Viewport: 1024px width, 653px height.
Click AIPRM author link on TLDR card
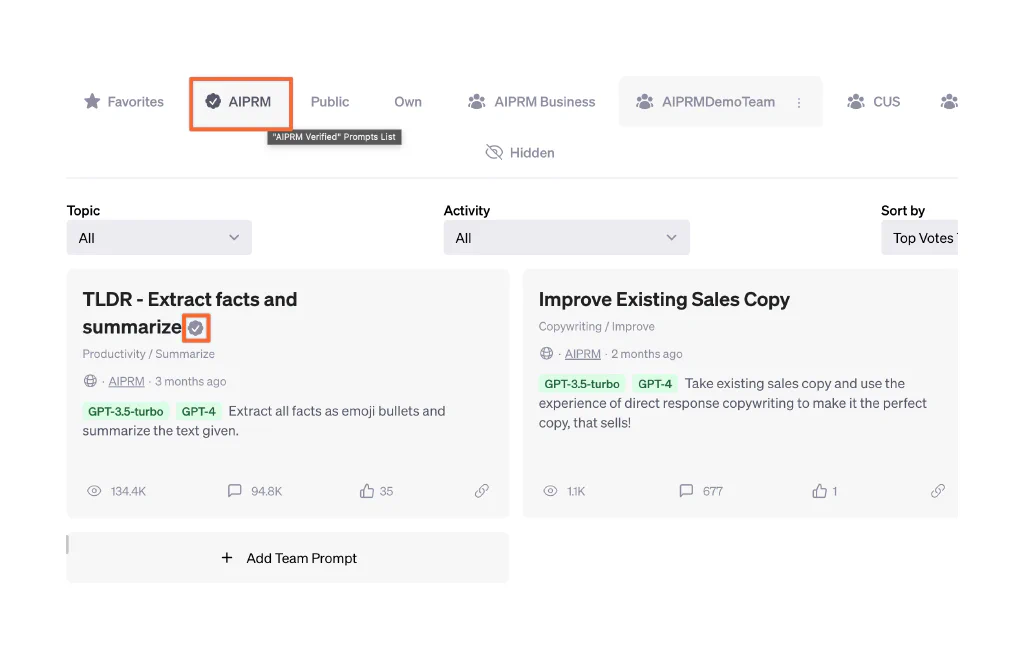[x=126, y=381]
